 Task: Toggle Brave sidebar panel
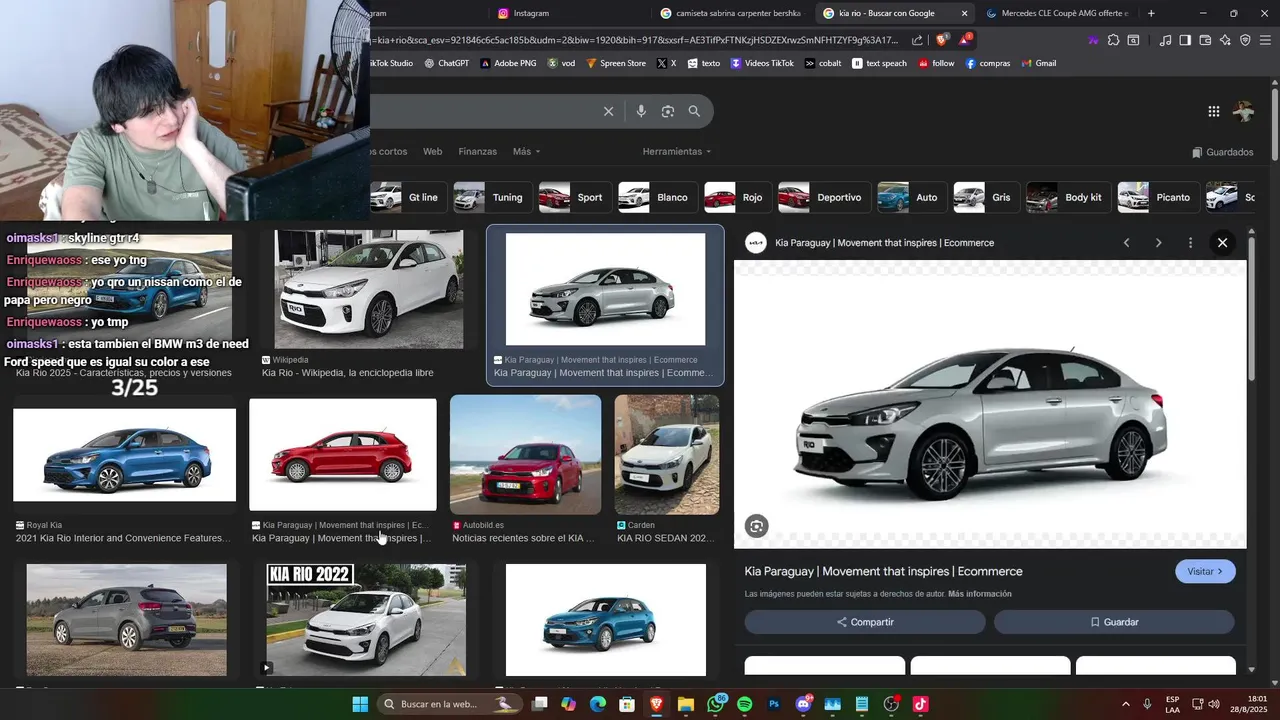(1185, 40)
